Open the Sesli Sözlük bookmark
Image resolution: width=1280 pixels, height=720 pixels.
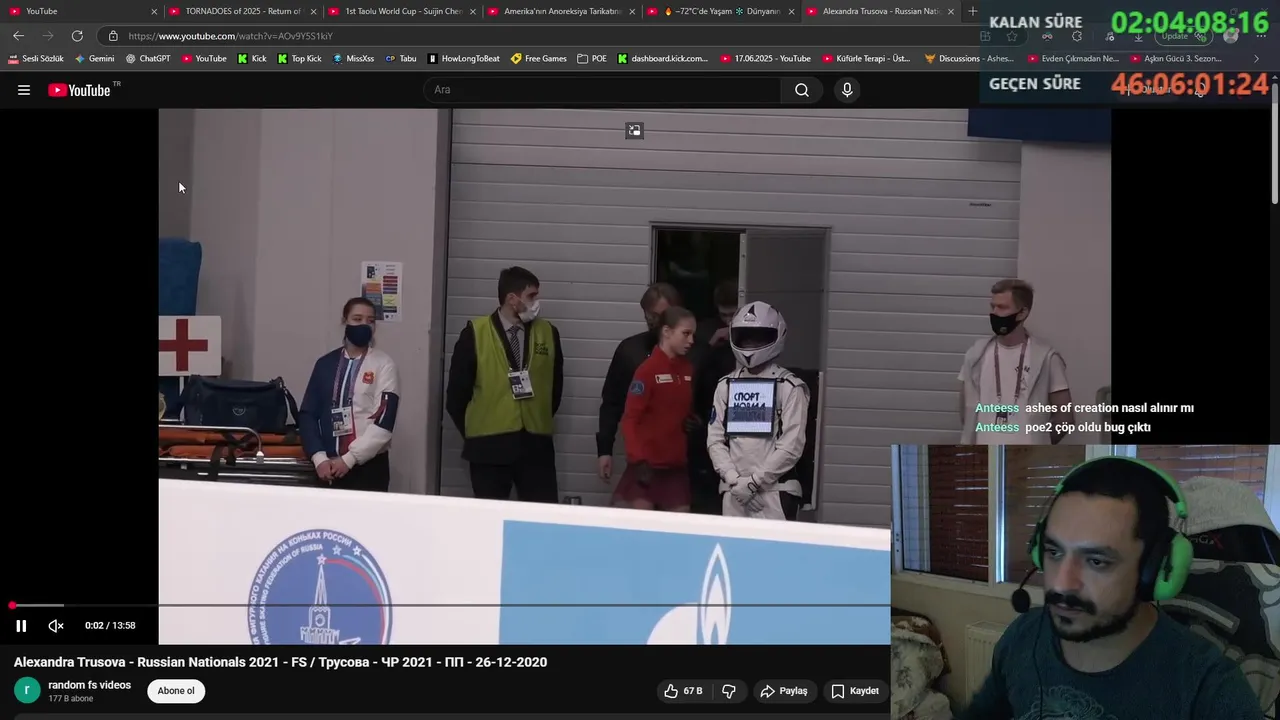click(36, 59)
